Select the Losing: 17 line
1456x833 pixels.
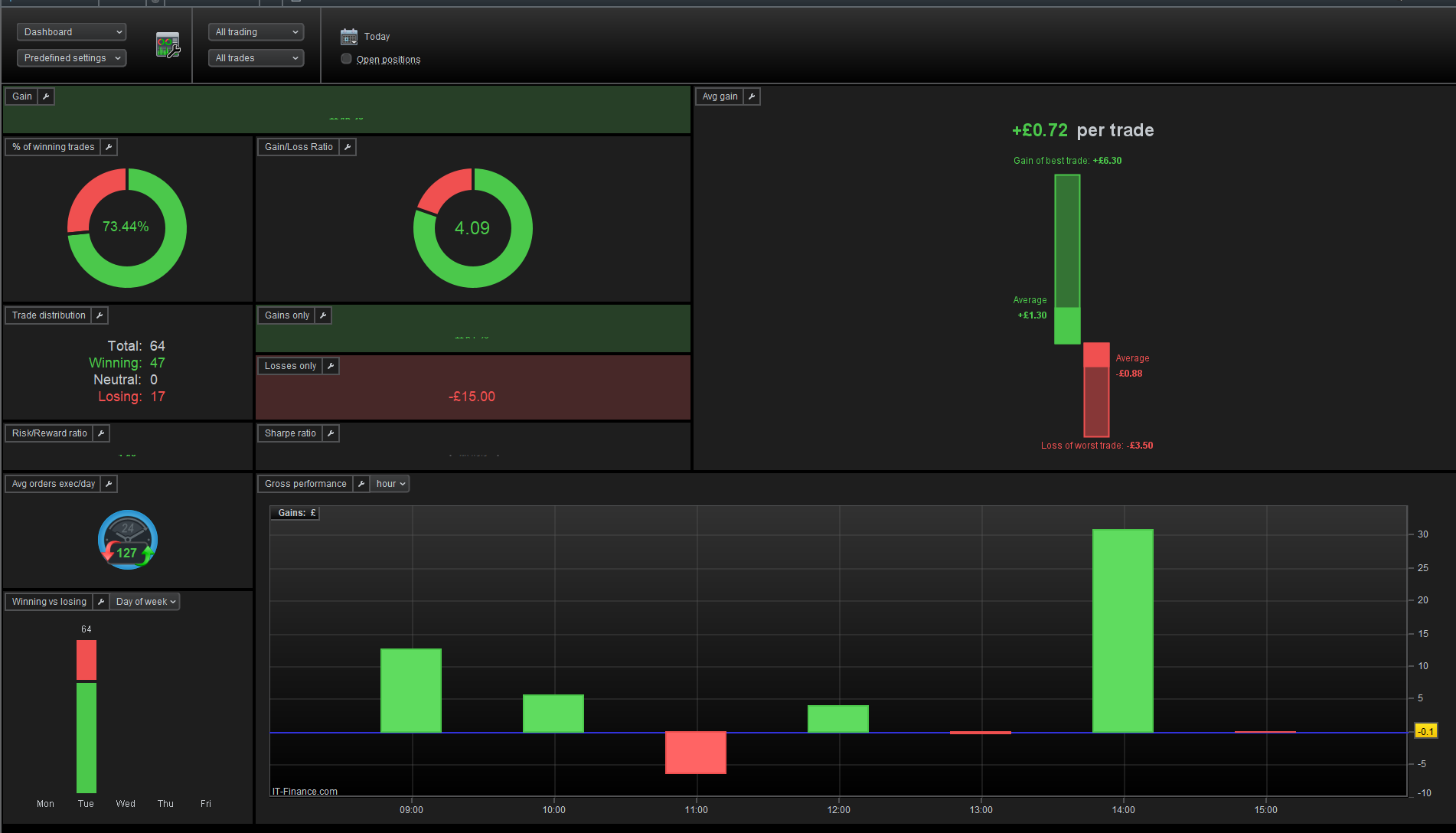[x=132, y=397]
